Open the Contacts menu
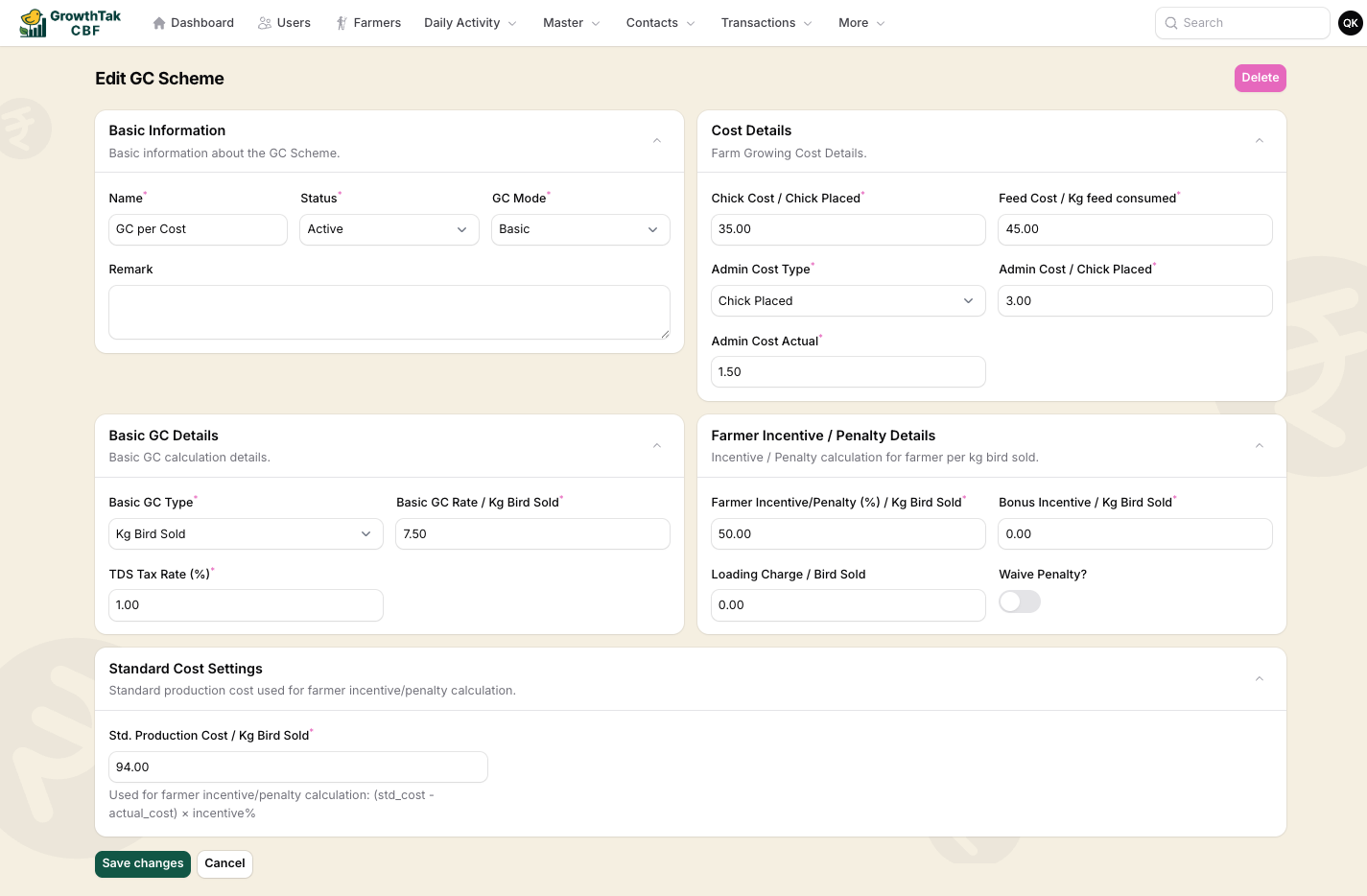This screenshot has width=1367, height=896. tap(661, 23)
